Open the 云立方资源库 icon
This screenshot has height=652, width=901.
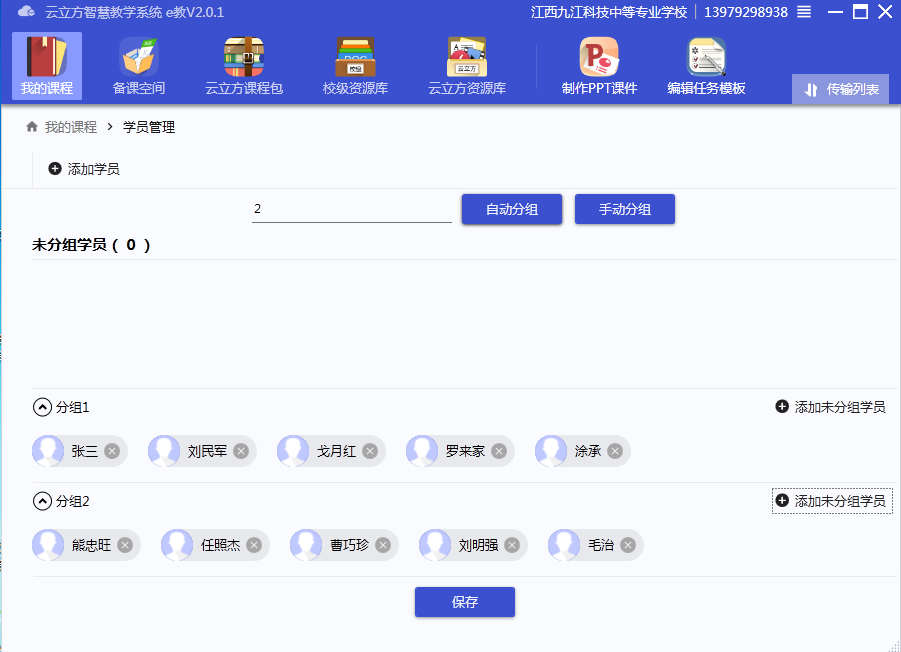click(467, 67)
